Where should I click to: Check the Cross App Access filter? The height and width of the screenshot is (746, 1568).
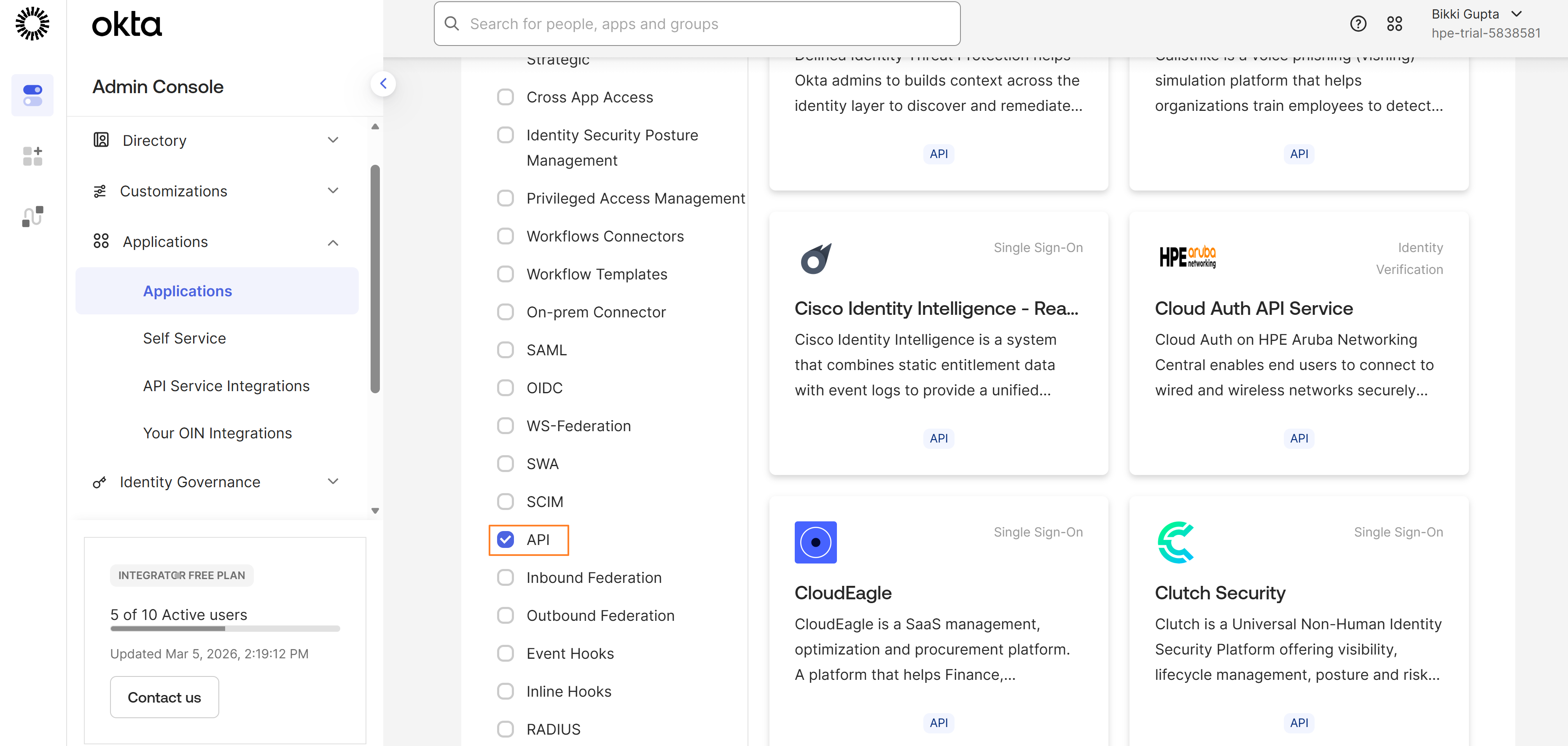coord(505,97)
